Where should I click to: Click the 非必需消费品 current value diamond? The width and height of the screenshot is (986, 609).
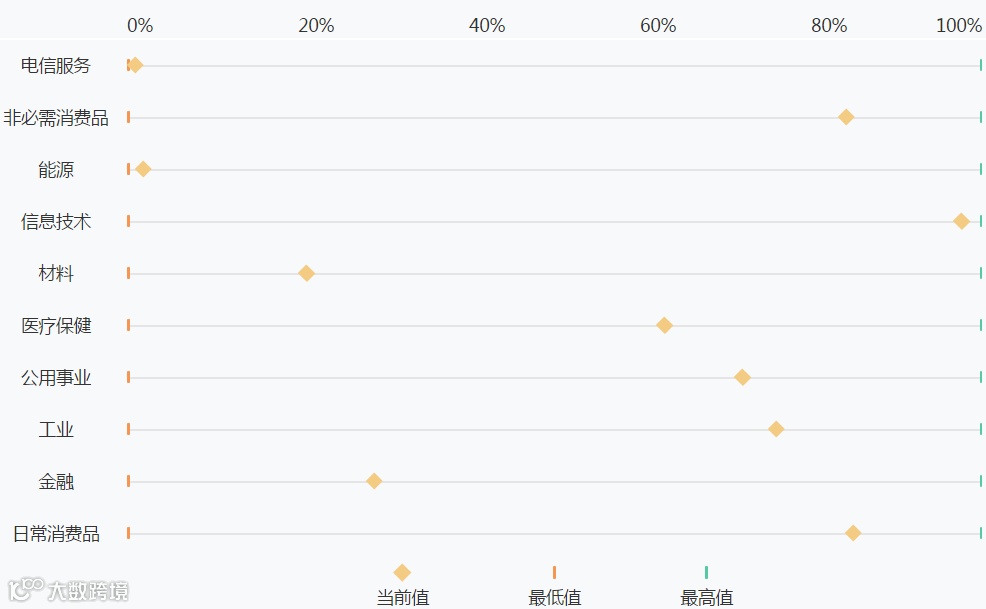point(846,117)
